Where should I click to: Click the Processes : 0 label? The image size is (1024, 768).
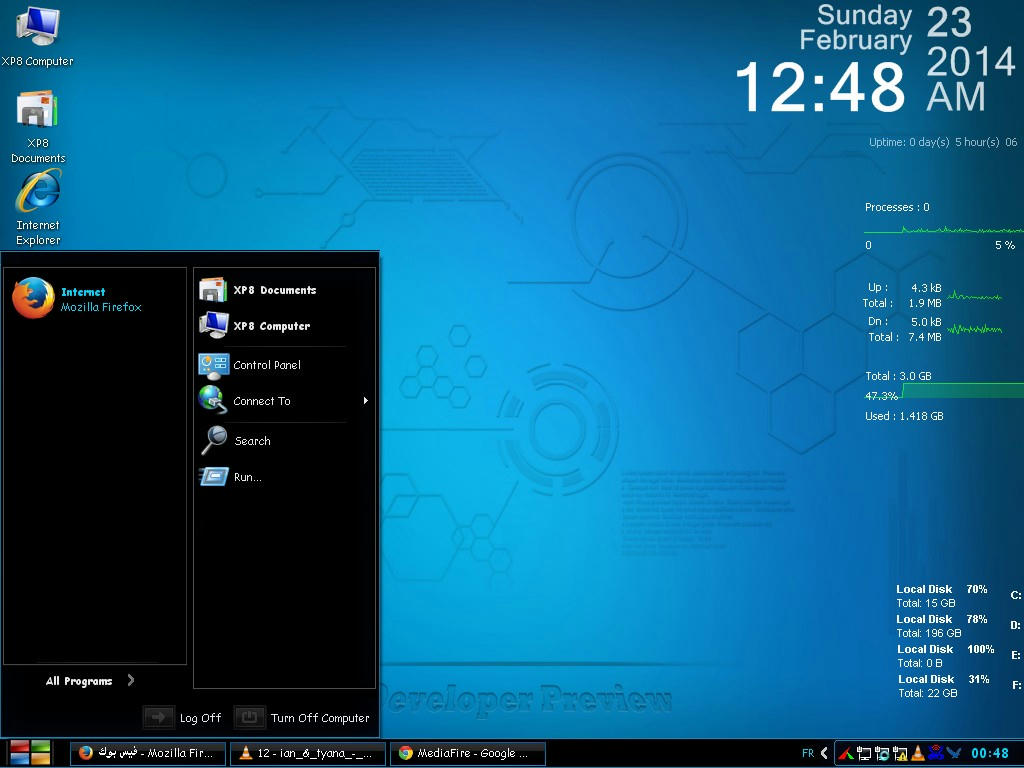897,207
